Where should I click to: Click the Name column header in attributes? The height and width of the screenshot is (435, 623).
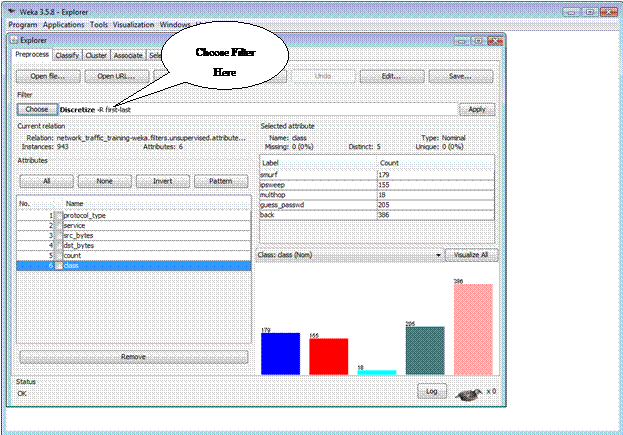point(157,203)
